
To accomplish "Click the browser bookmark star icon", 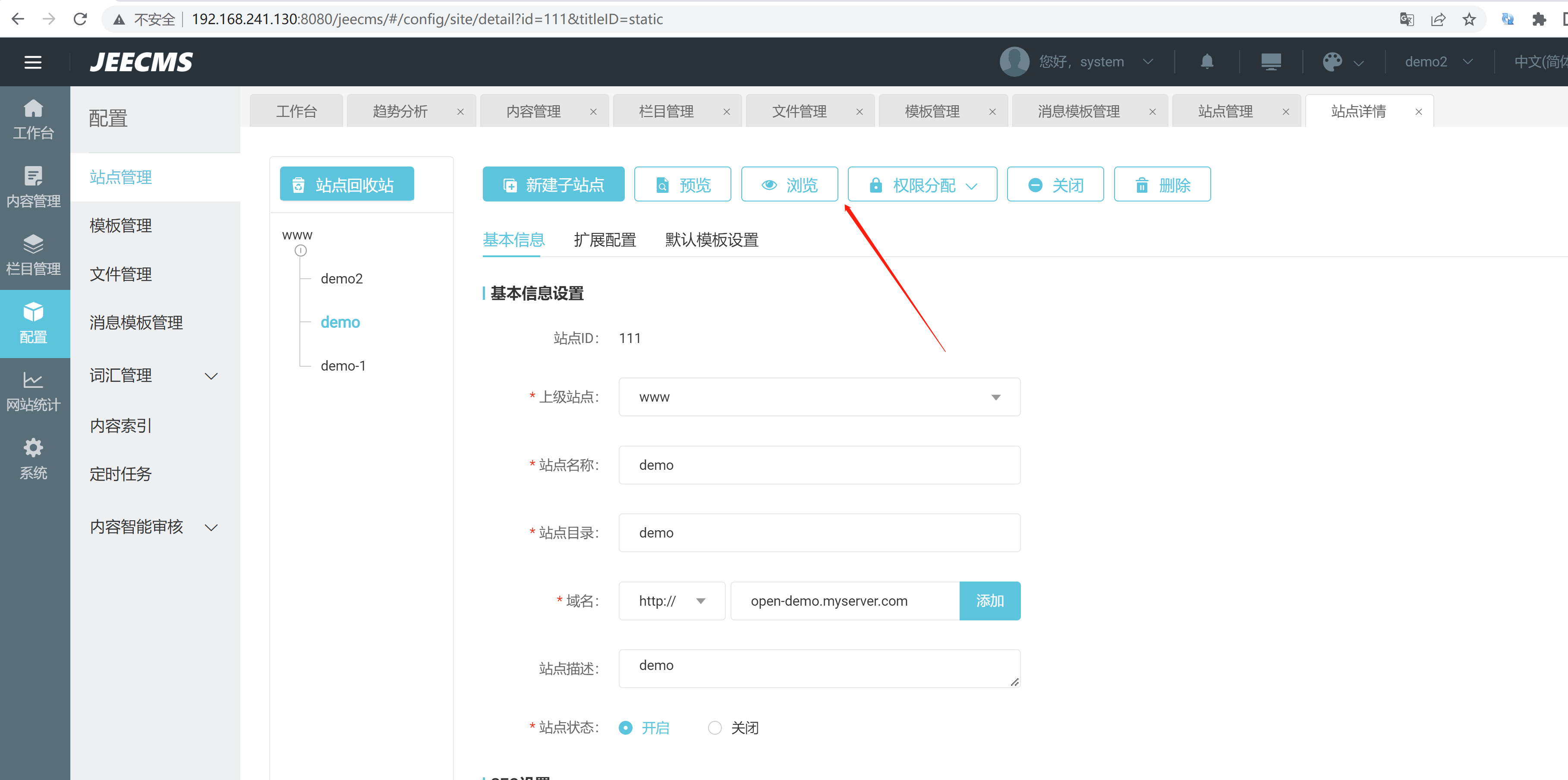I will pyautogui.click(x=1469, y=19).
